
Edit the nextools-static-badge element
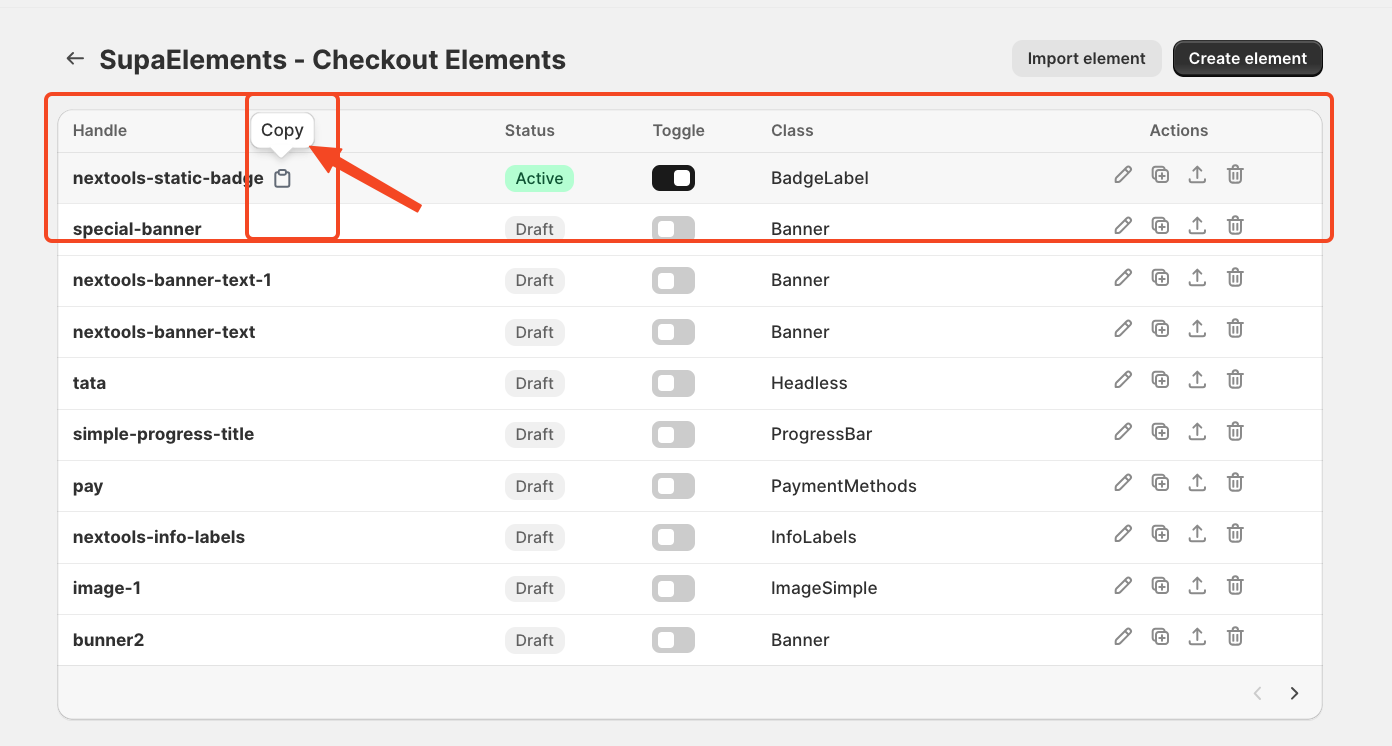(1123, 175)
